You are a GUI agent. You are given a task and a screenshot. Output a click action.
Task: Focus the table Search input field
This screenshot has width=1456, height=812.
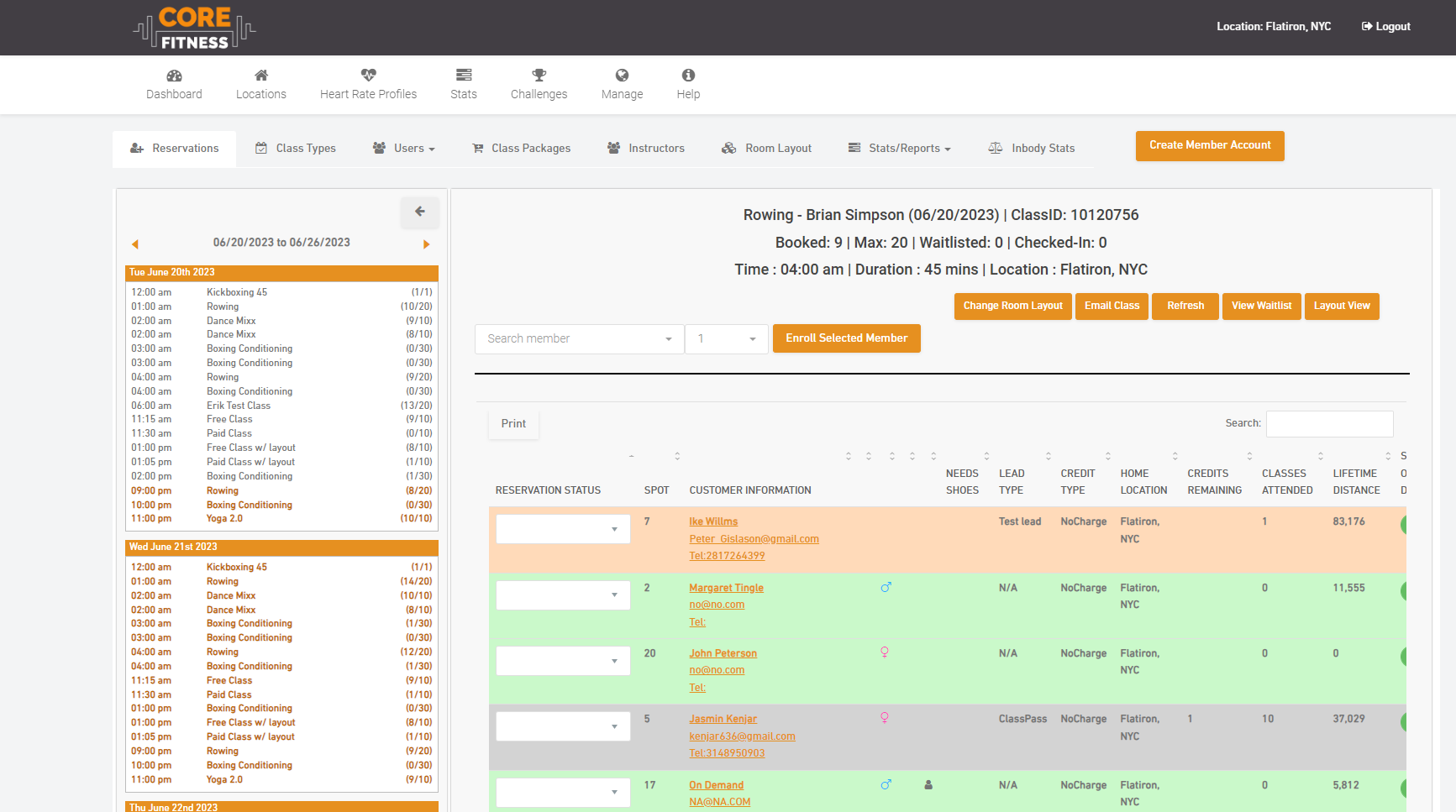tap(1329, 424)
